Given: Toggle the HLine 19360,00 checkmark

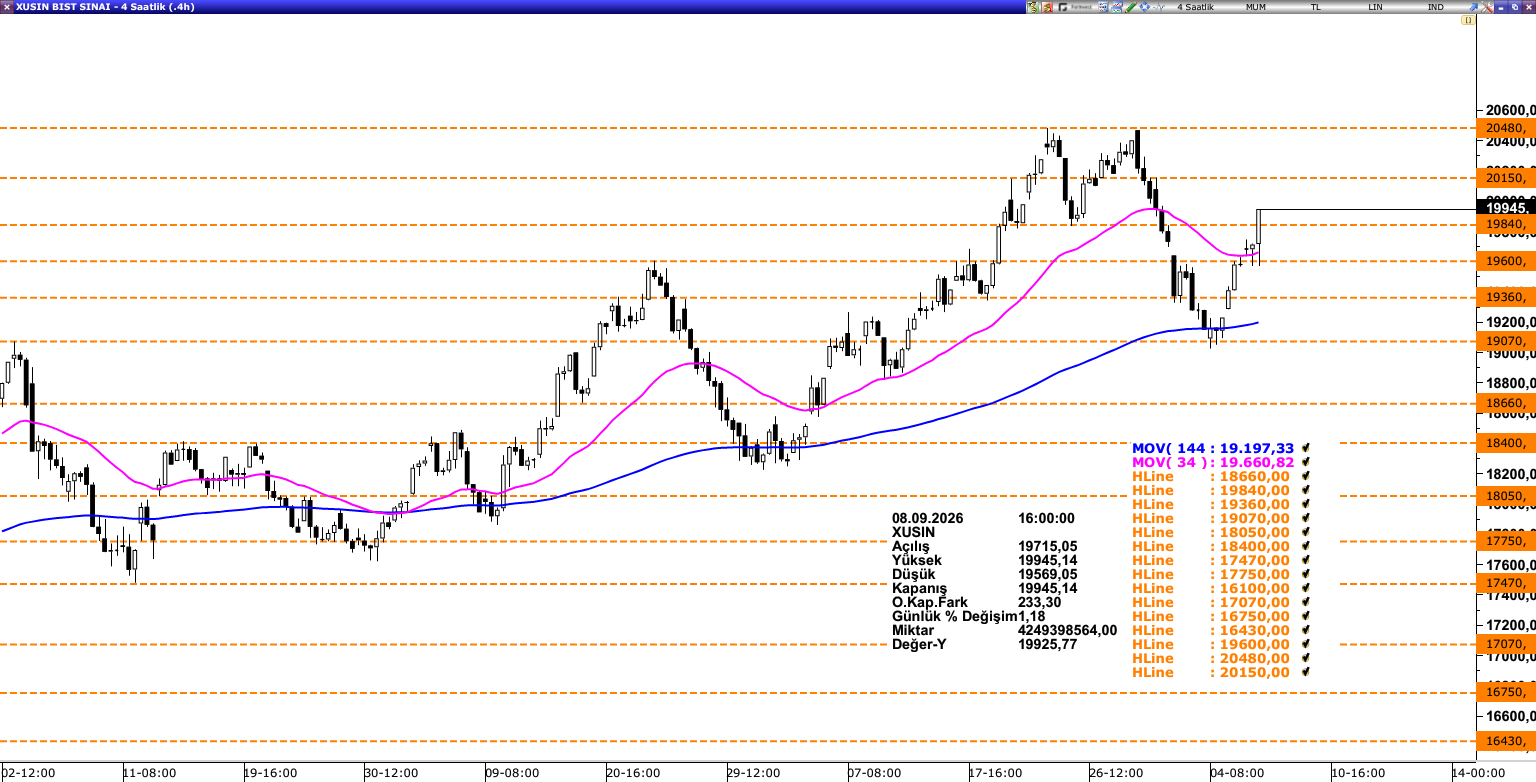Looking at the screenshot, I should 1306,505.
